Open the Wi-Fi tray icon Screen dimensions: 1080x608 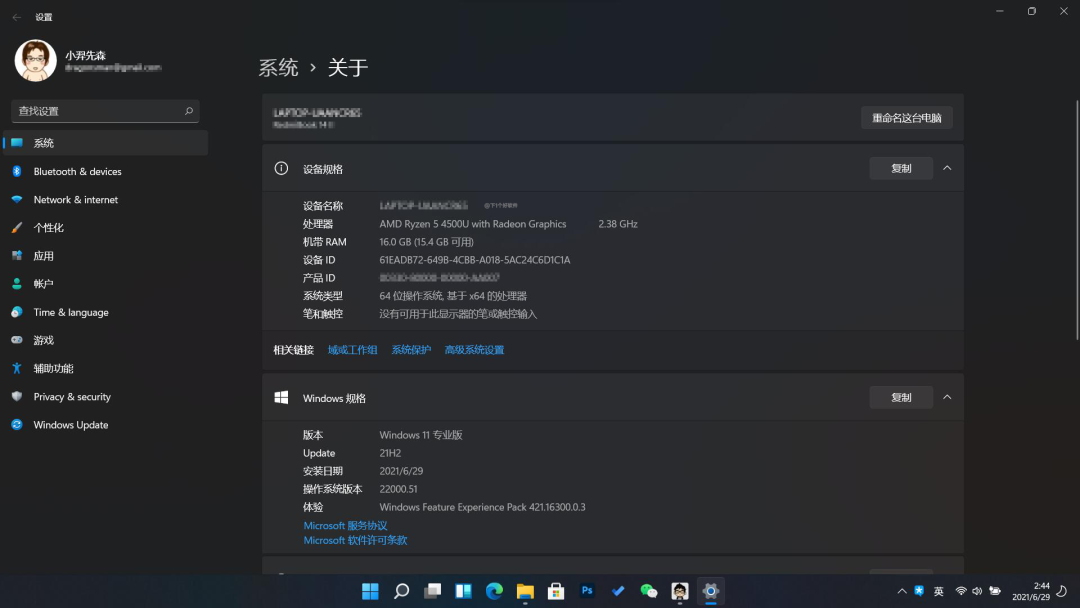pos(961,591)
